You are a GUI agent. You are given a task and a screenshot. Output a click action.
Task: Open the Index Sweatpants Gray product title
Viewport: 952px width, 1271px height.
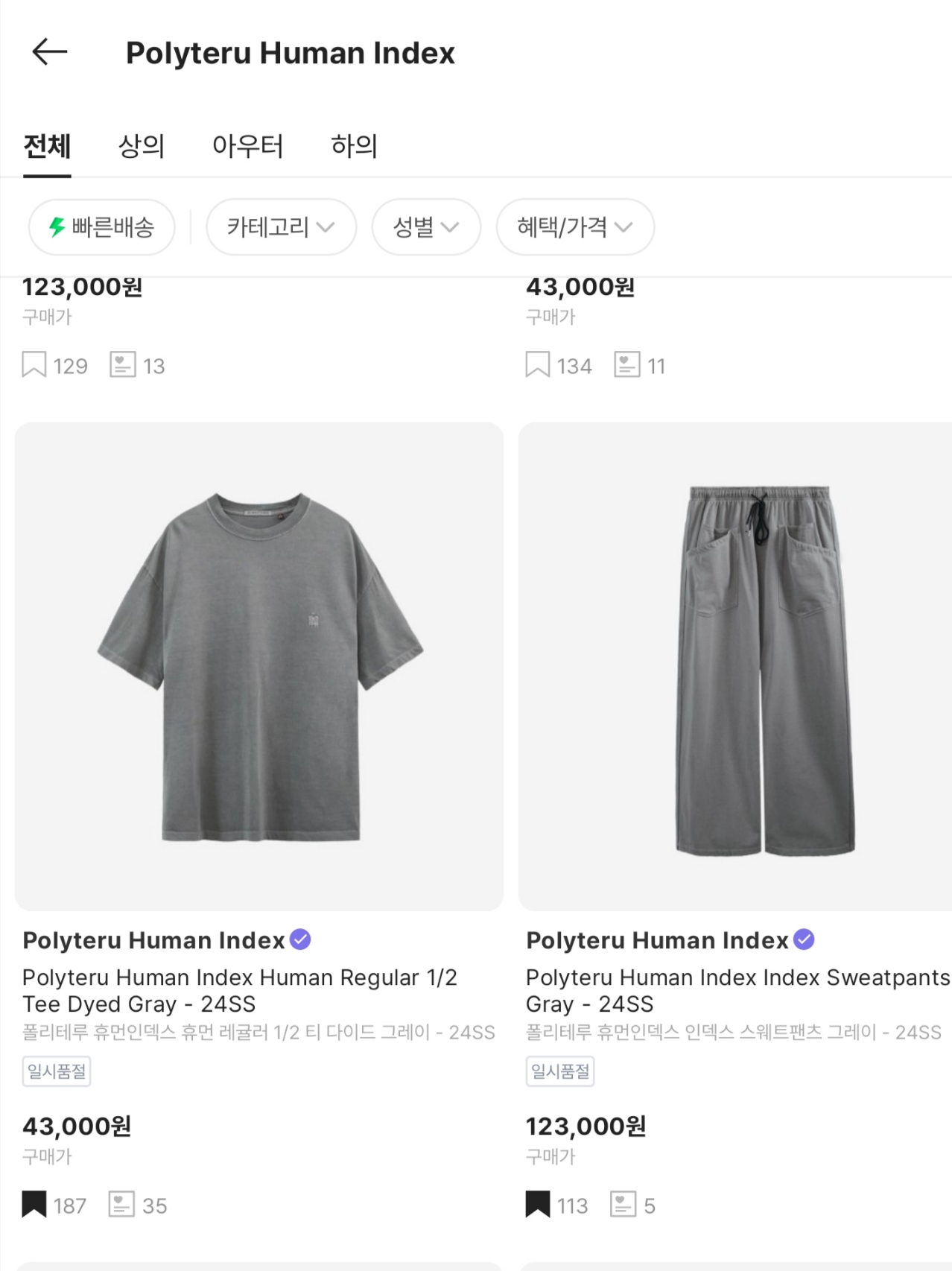pos(737,990)
